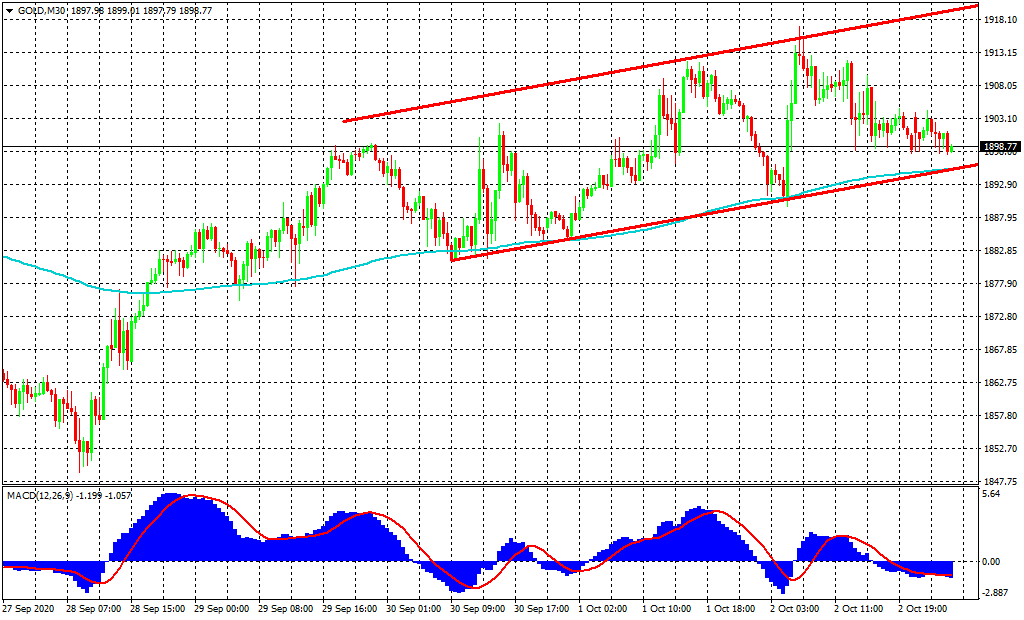The image size is (1024, 620).
Task: Select the 1 Oct 10:00 time label
Action: (666, 608)
